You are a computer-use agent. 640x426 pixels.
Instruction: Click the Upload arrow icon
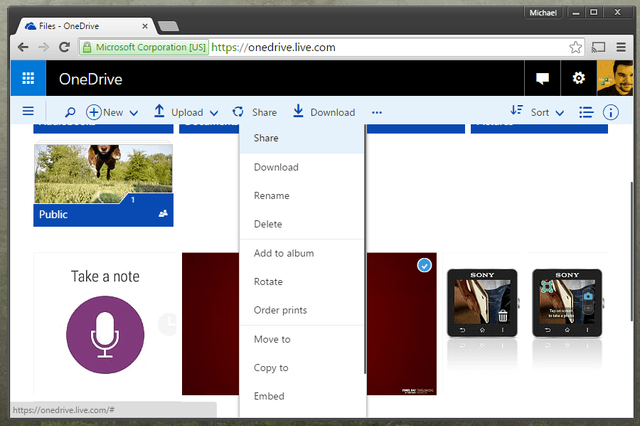(x=159, y=111)
